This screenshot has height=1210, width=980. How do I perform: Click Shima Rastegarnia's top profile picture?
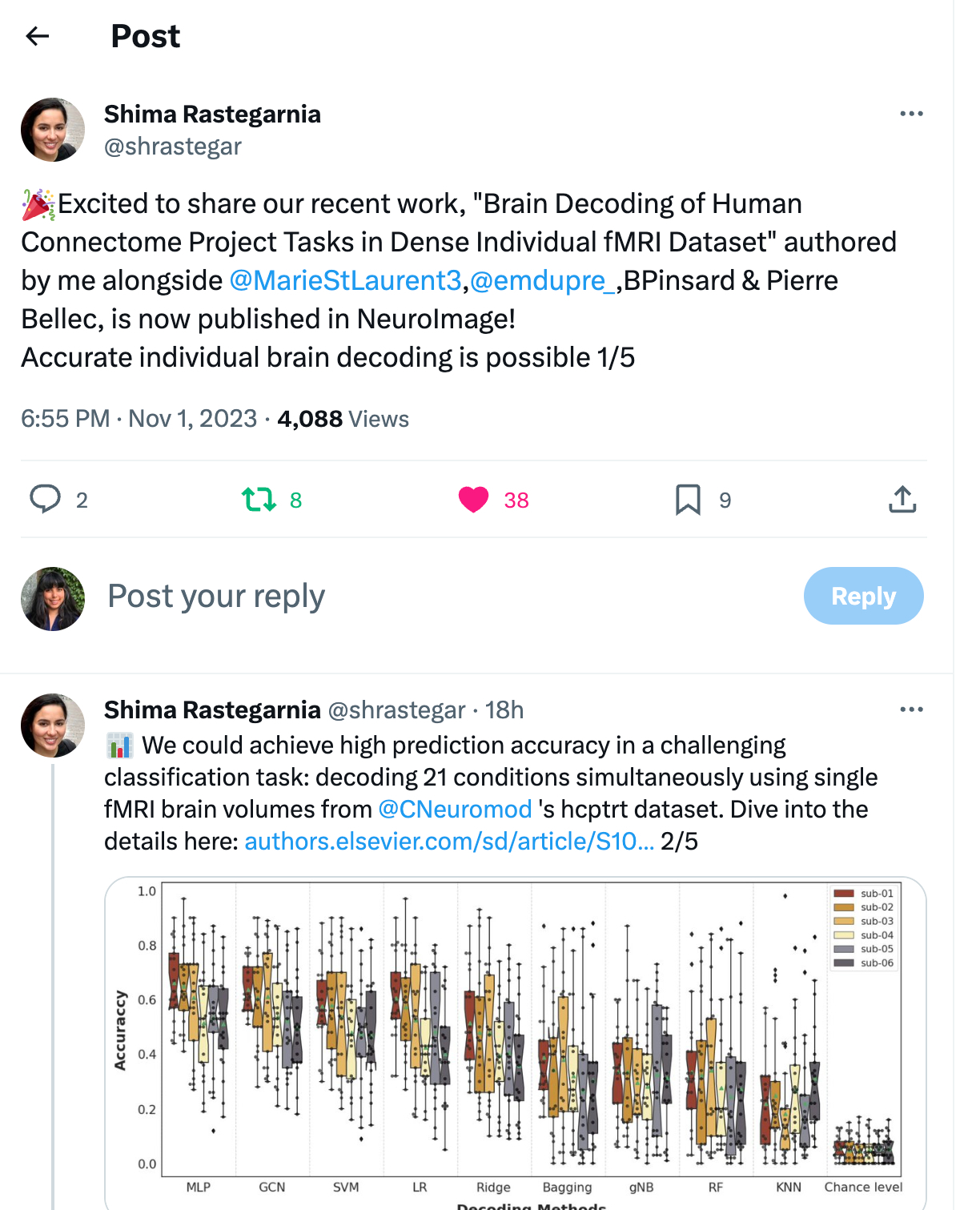point(53,130)
